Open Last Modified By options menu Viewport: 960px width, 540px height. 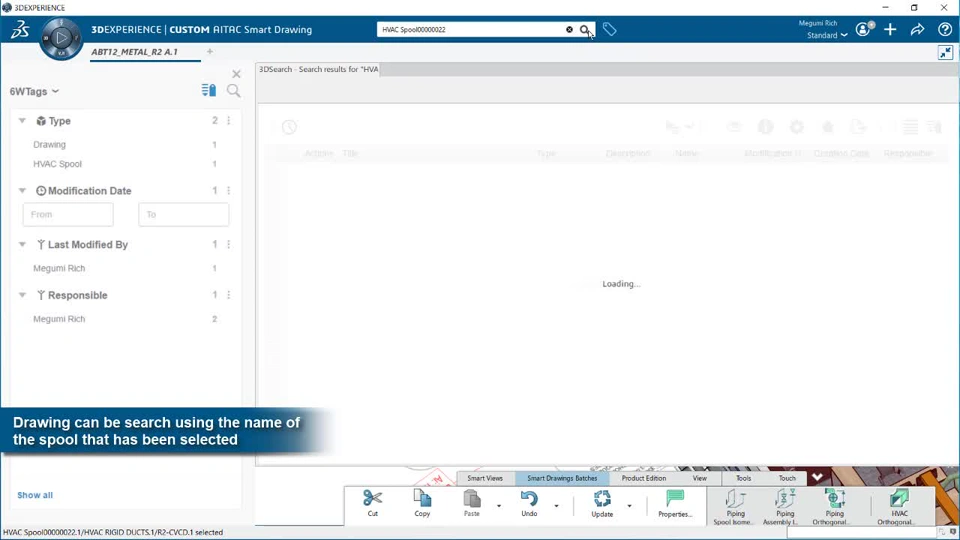(x=229, y=244)
